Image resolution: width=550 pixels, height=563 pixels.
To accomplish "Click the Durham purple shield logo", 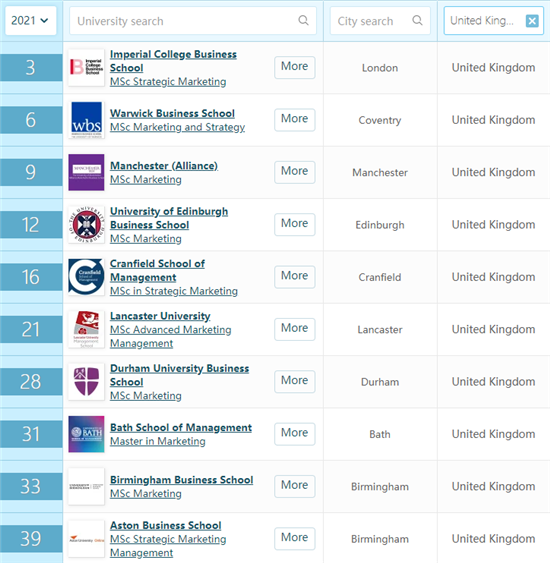I will [87, 382].
